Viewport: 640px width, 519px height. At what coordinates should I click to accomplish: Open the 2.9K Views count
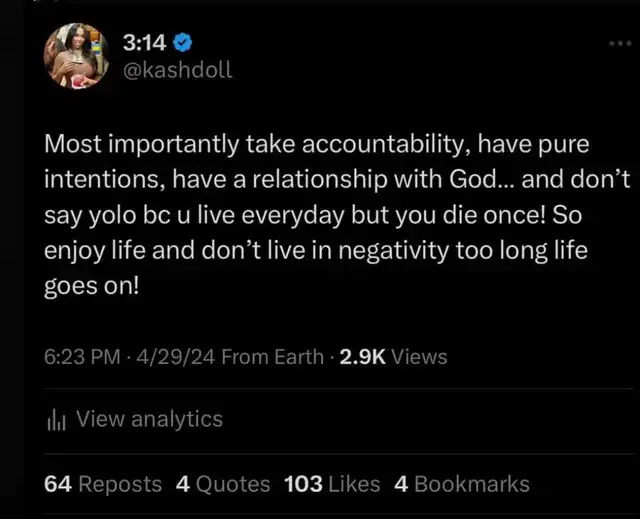point(393,357)
